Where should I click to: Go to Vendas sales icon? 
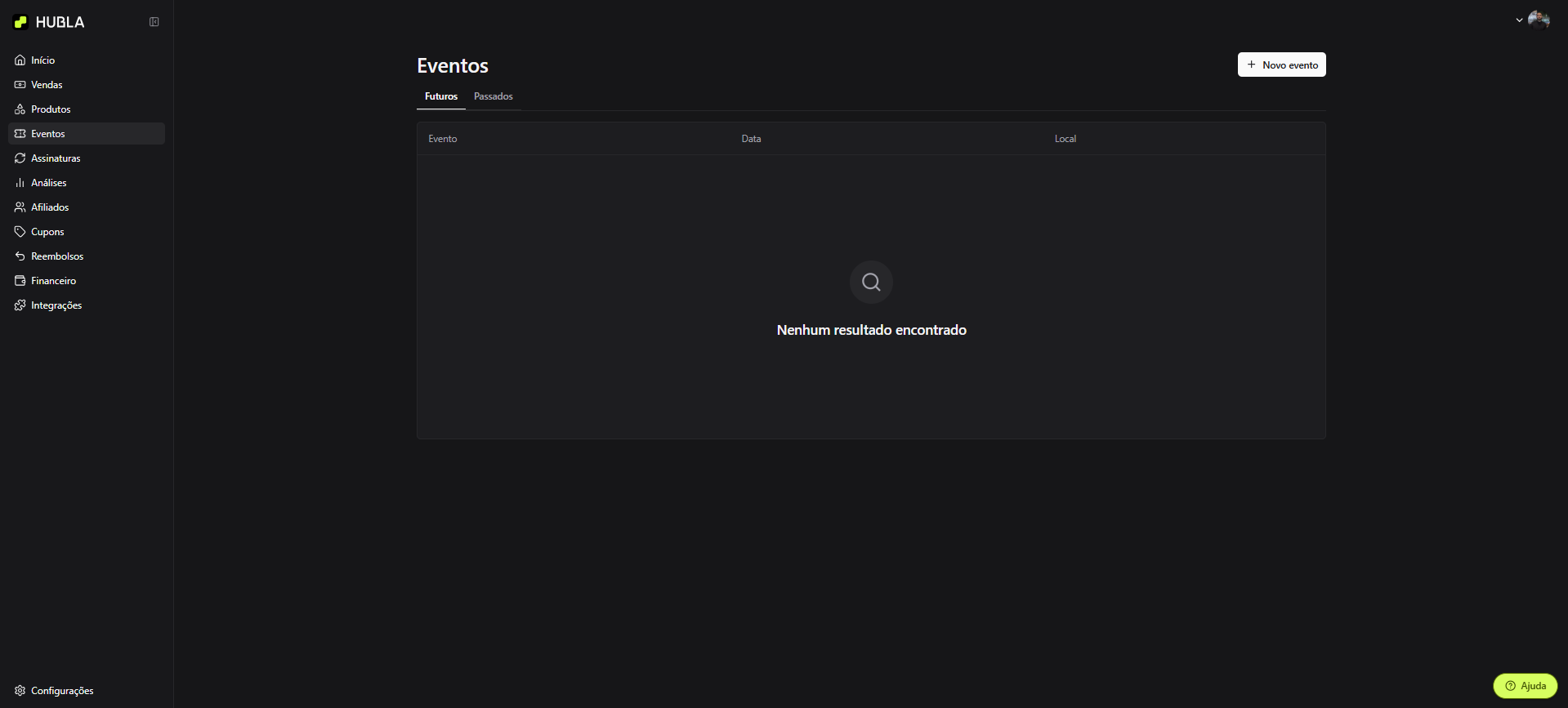(x=20, y=85)
